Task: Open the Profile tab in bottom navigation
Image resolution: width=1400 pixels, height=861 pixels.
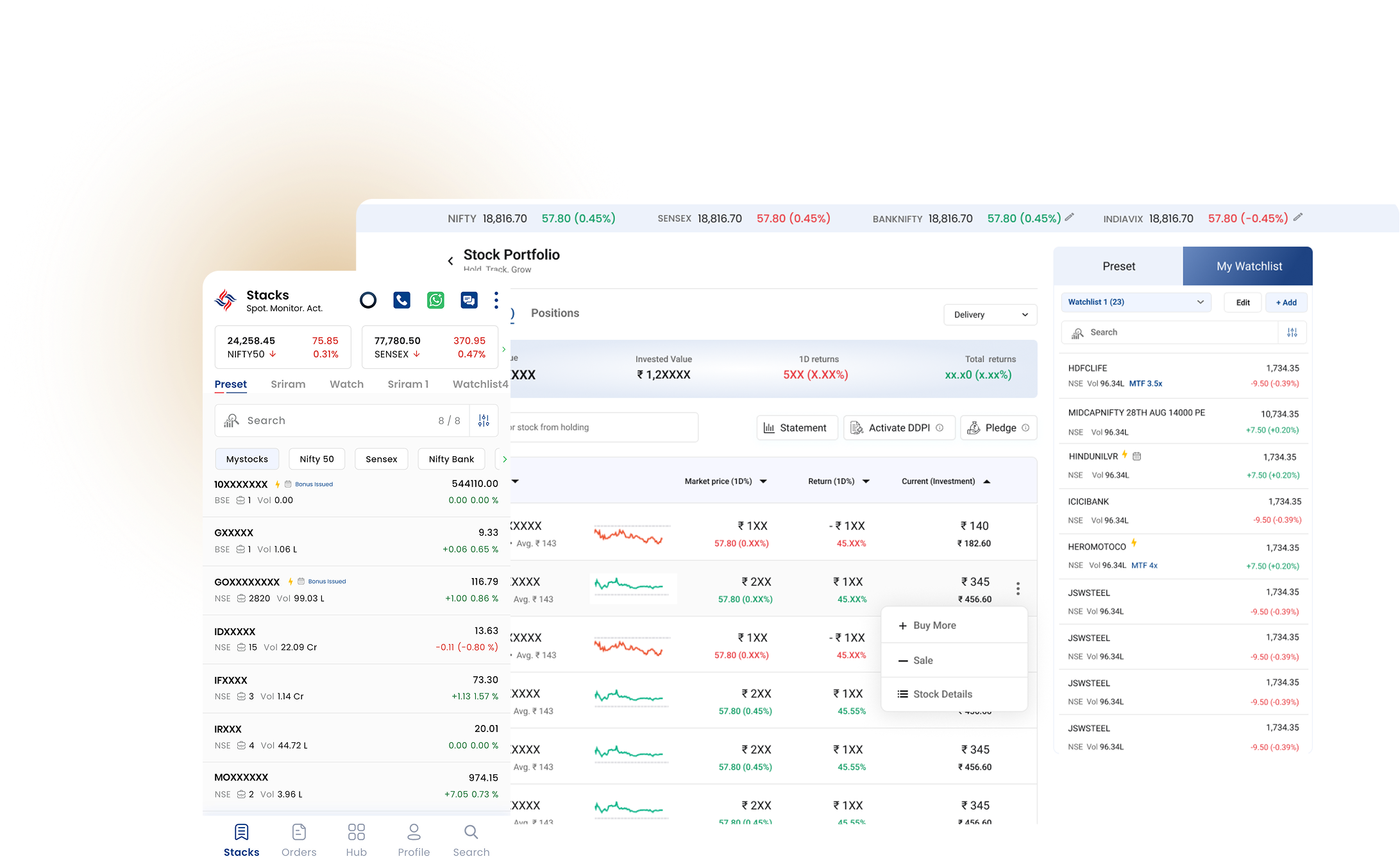Action: pyautogui.click(x=414, y=840)
